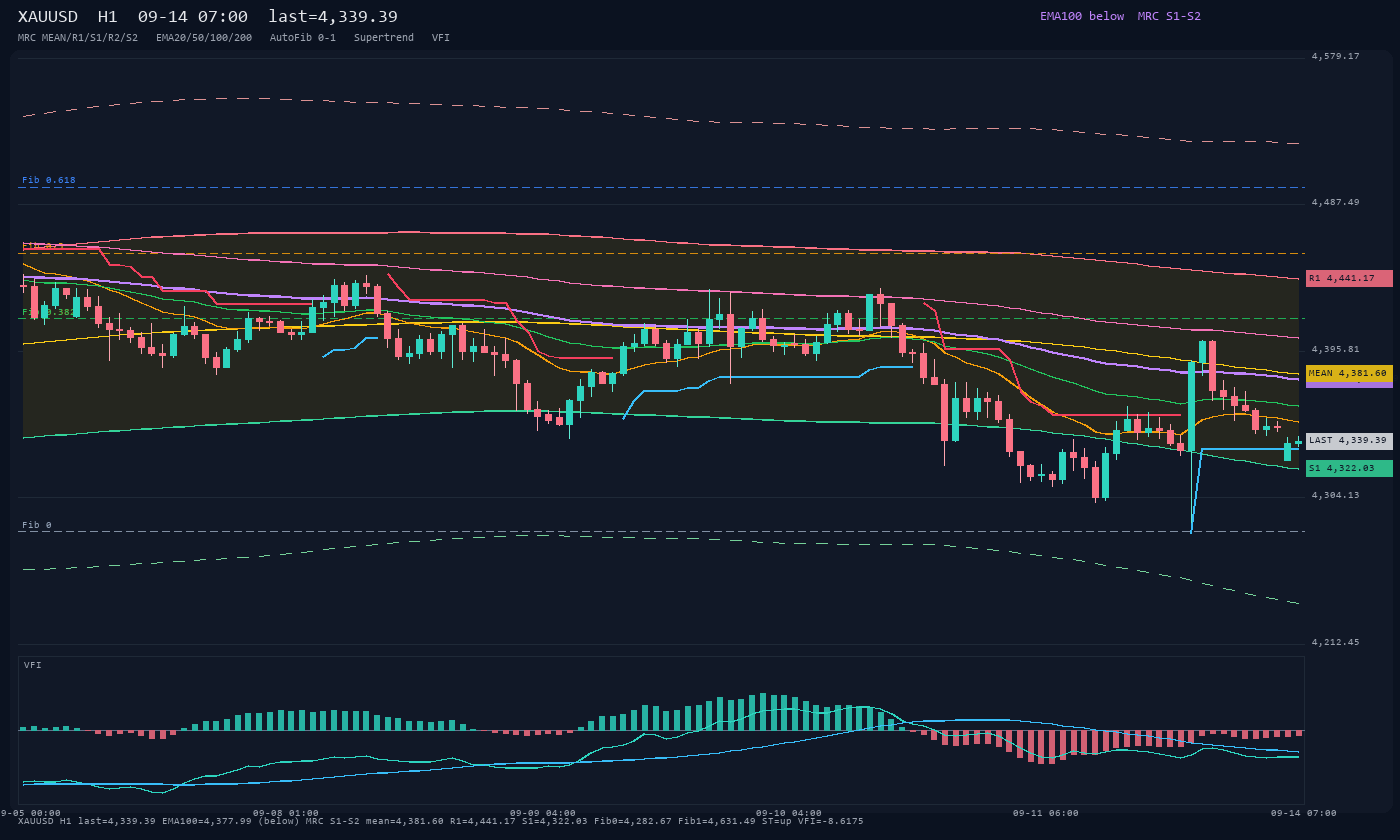This screenshot has height=840, width=1400.
Task: Click the LAST 4,339.39 price tag
Action: point(1349,440)
